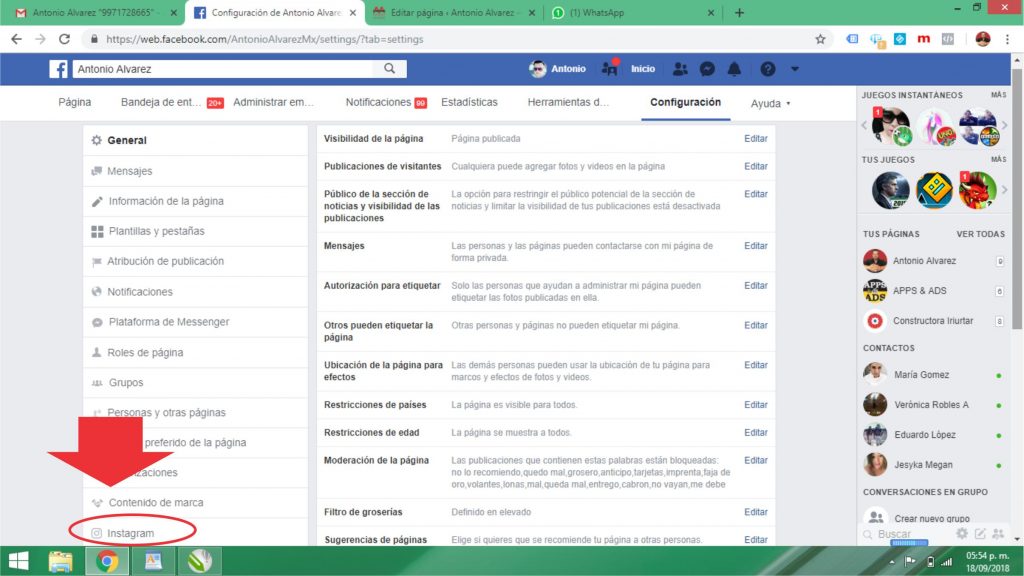Open notifications bell icon
The height and width of the screenshot is (576, 1024).
tap(735, 69)
